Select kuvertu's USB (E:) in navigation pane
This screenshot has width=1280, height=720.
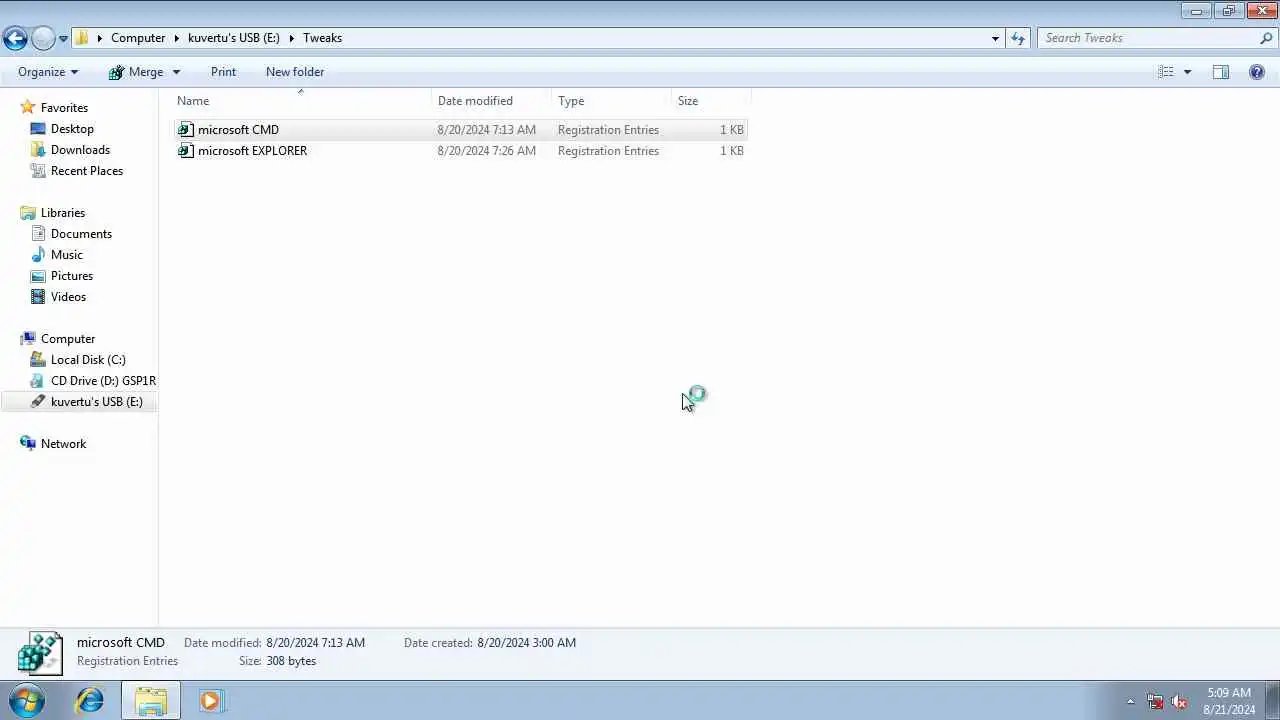(x=97, y=402)
